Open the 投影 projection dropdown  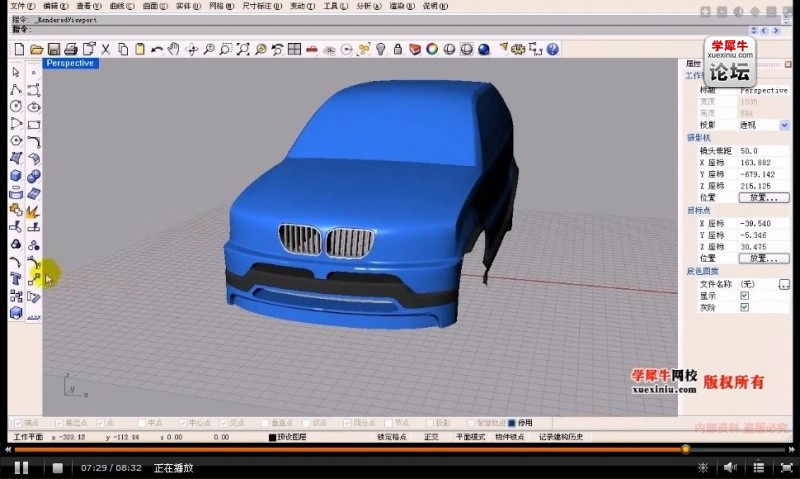click(784, 125)
